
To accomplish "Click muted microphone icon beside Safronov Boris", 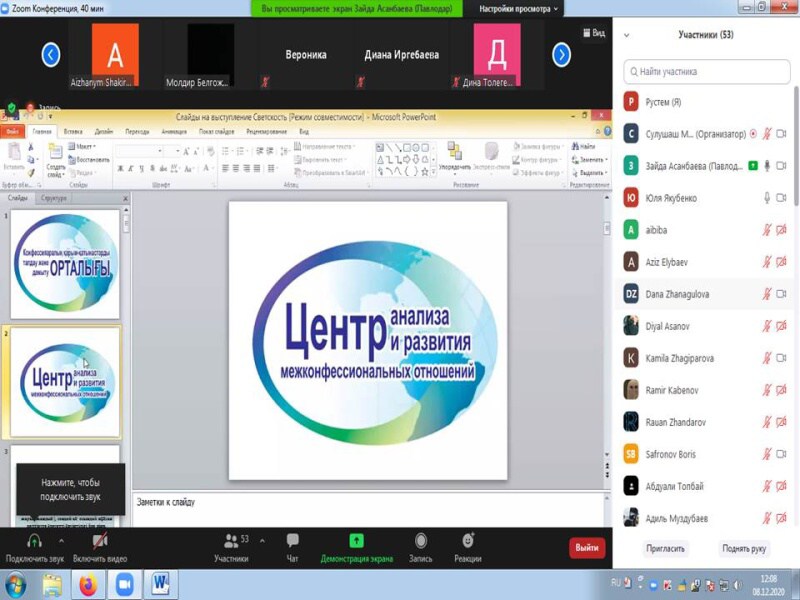I will pyautogui.click(x=766, y=454).
